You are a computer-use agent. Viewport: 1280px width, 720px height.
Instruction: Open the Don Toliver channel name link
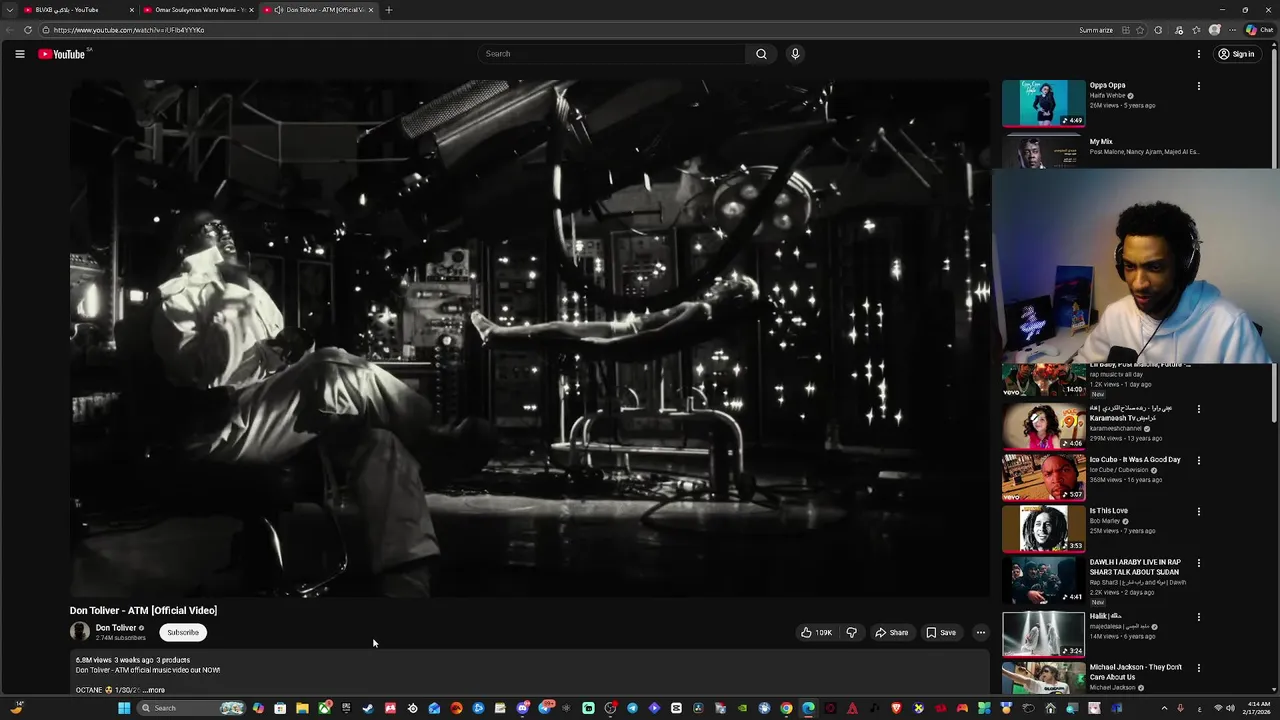click(115, 628)
